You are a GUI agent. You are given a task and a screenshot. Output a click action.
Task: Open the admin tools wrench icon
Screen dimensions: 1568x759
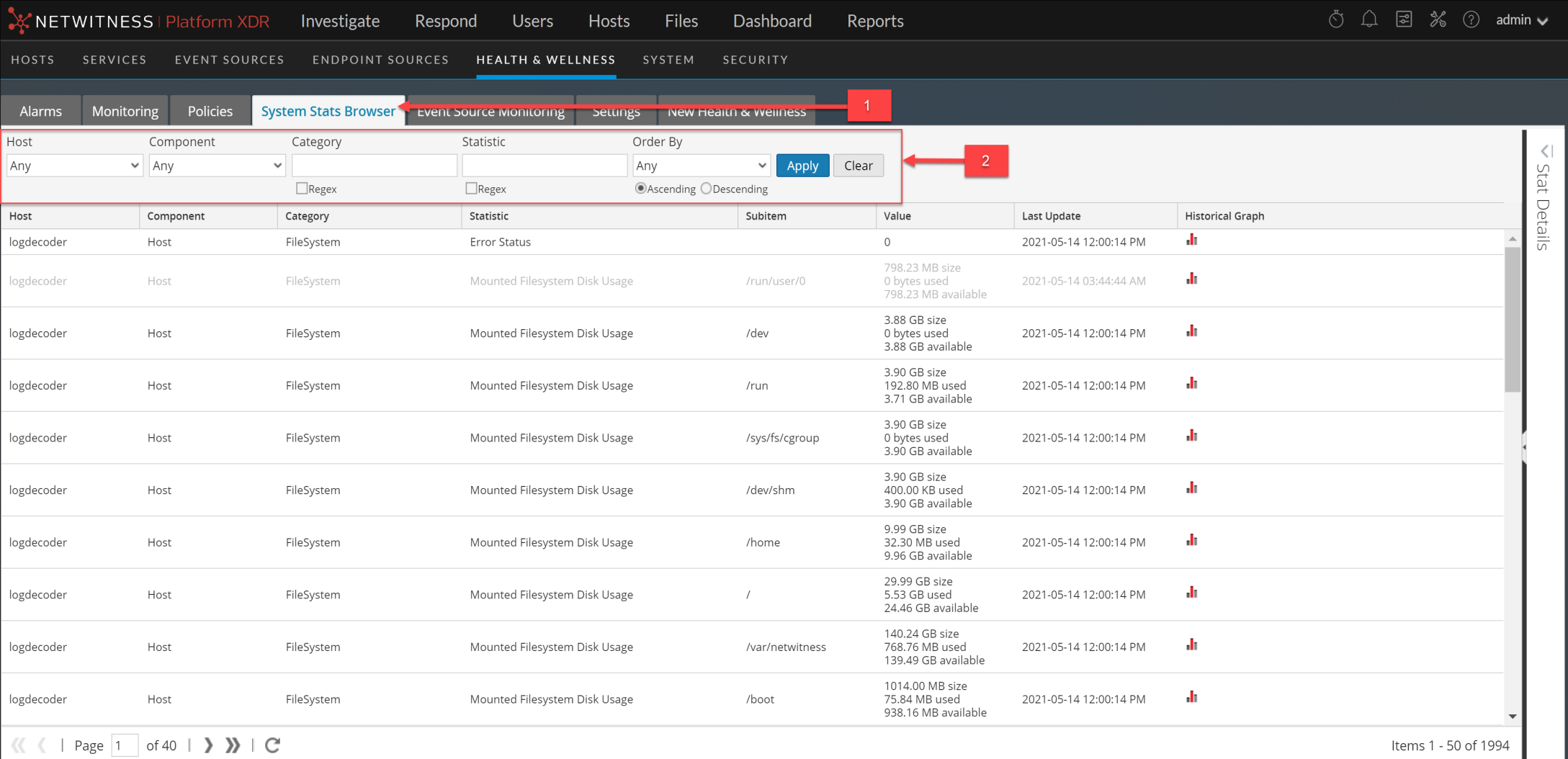[1438, 20]
